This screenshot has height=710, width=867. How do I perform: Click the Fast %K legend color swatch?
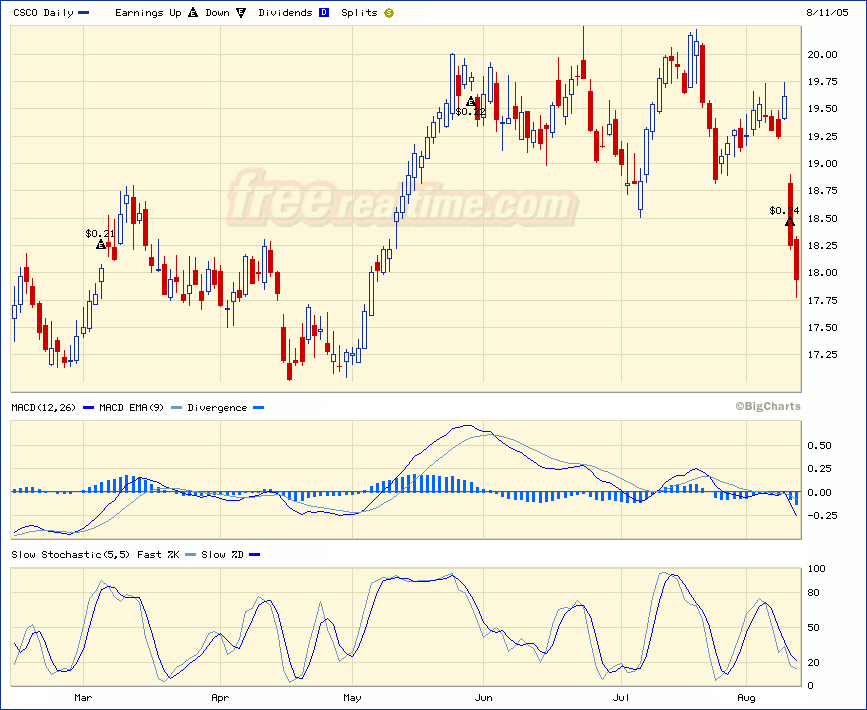click(x=190, y=554)
